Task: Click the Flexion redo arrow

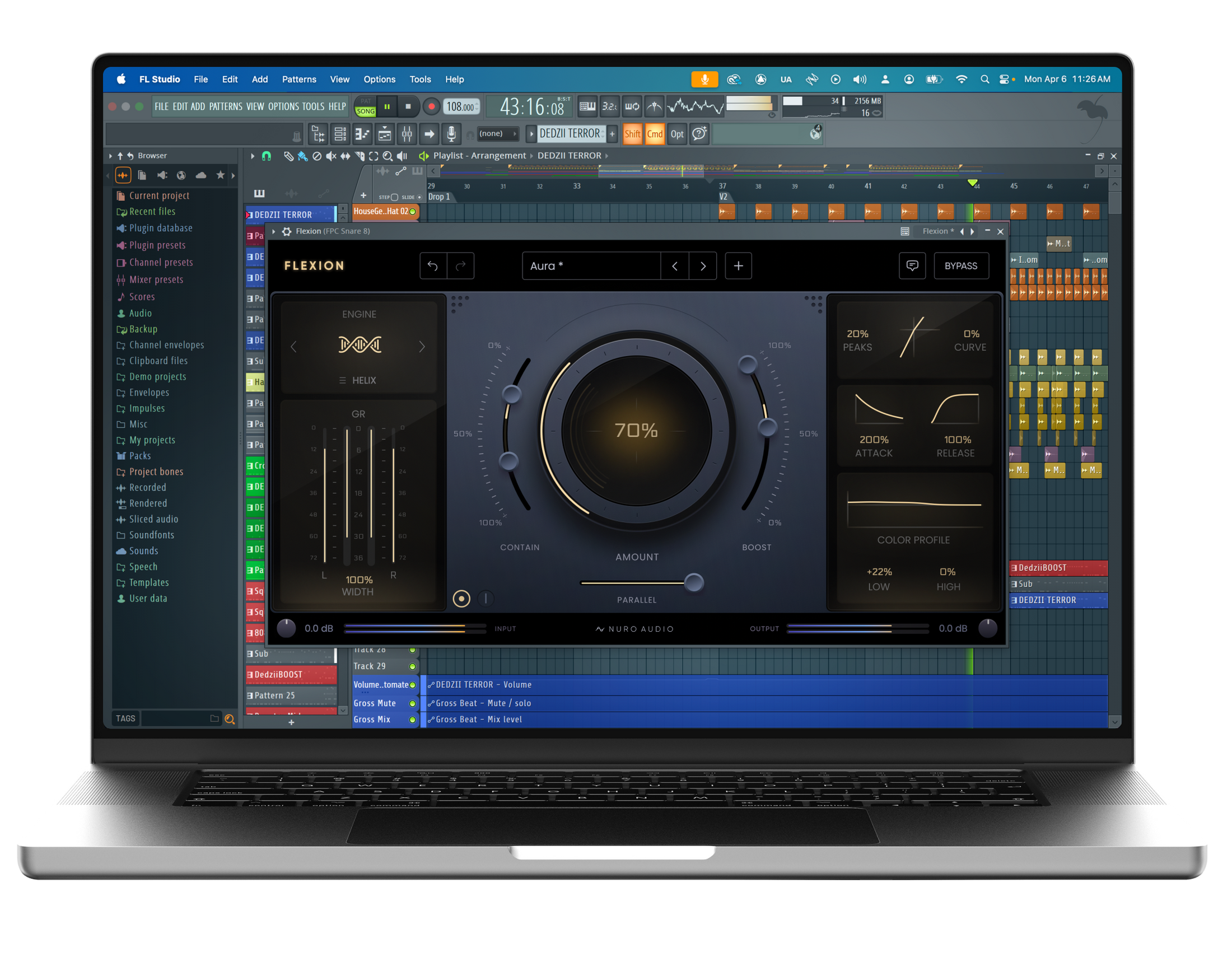Action: pyautogui.click(x=460, y=266)
